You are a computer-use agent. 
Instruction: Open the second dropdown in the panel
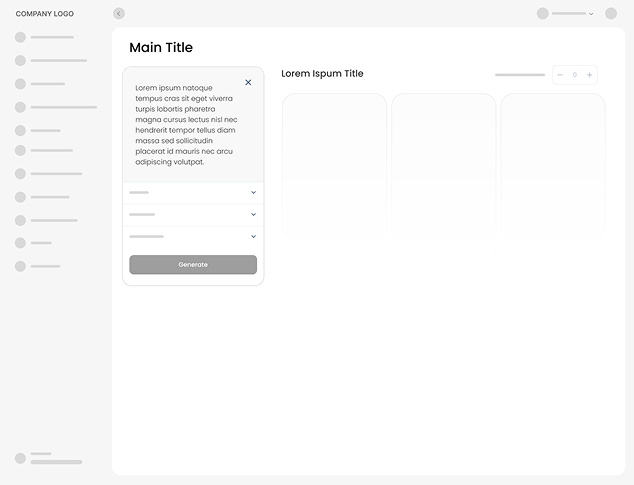(x=253, y=214)
